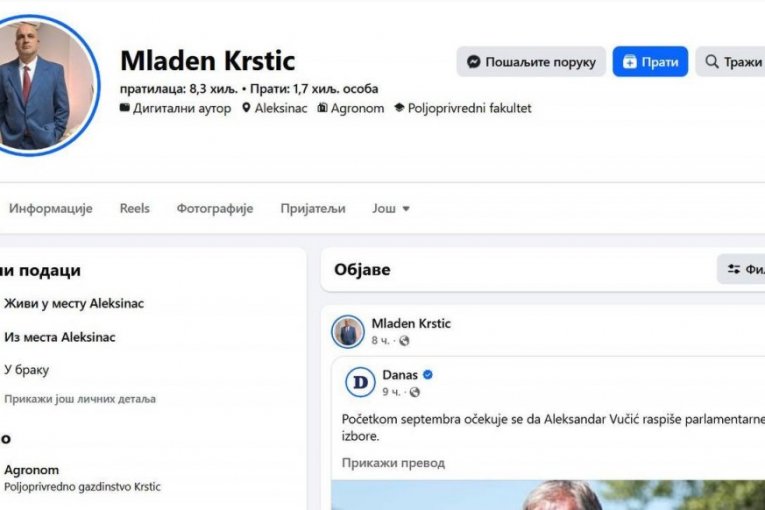Switch to the Пријатељи tab
Screen dimensions: 765x510
313,208
